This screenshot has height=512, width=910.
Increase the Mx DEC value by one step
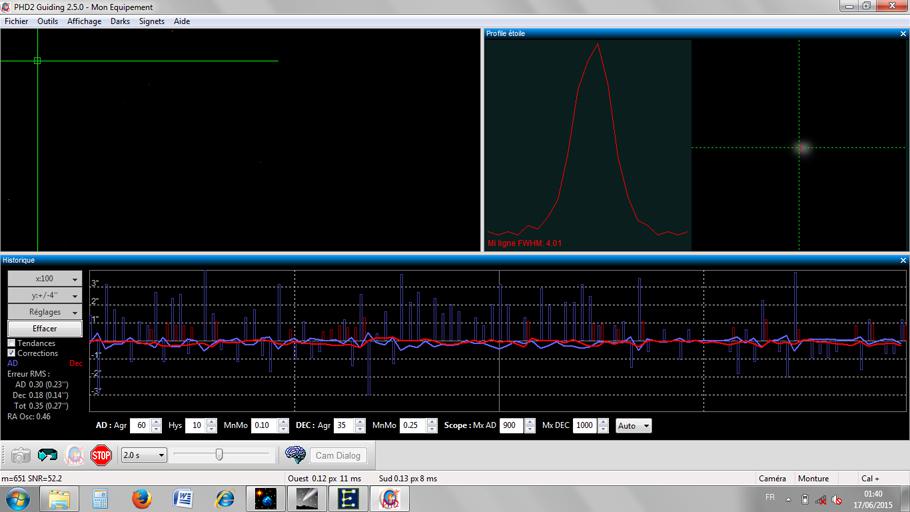(604, 422)
